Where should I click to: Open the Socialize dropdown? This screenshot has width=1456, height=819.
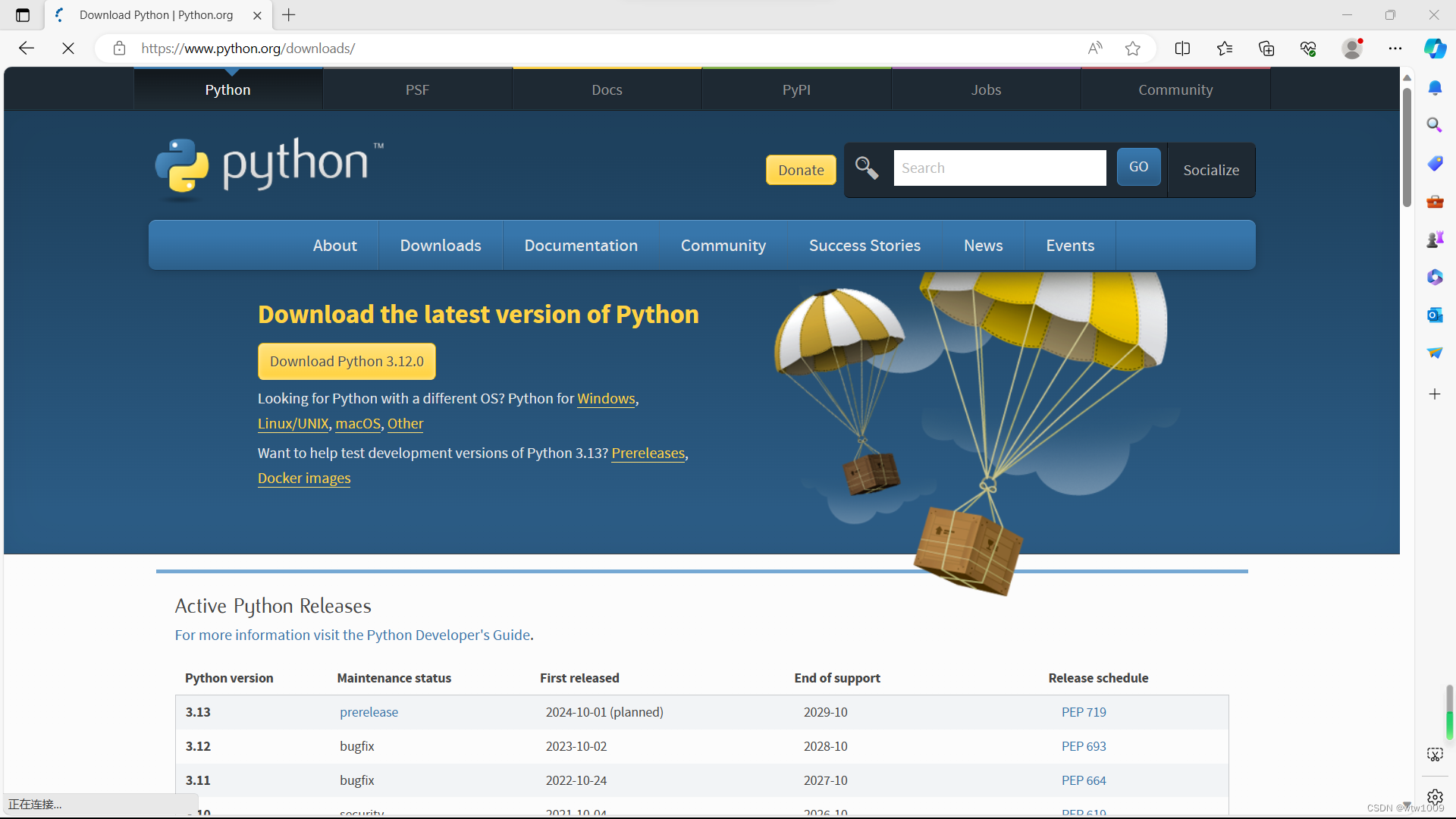(x=1211, y=170)
